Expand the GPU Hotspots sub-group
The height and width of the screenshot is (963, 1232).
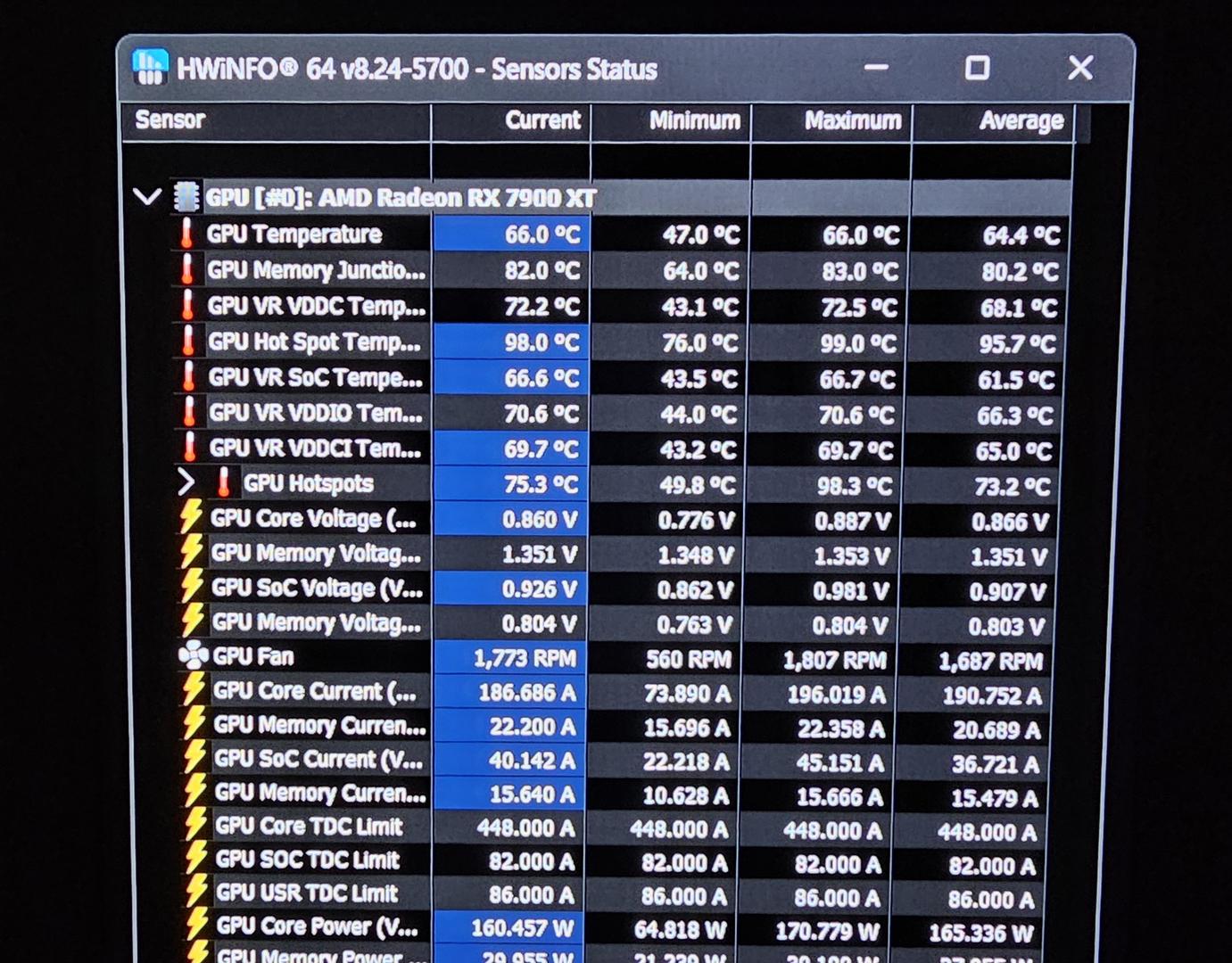[186, 482]
